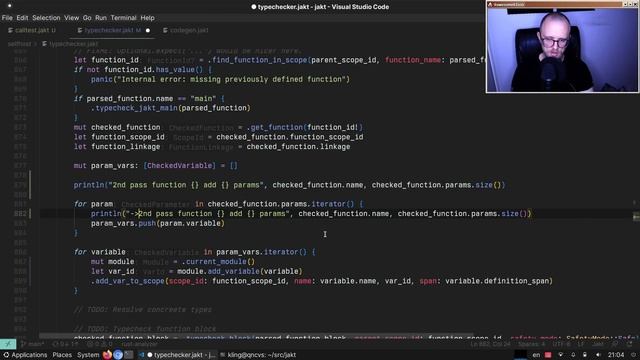Open the Go menu
640x360 pixels.
click(87, 18)
